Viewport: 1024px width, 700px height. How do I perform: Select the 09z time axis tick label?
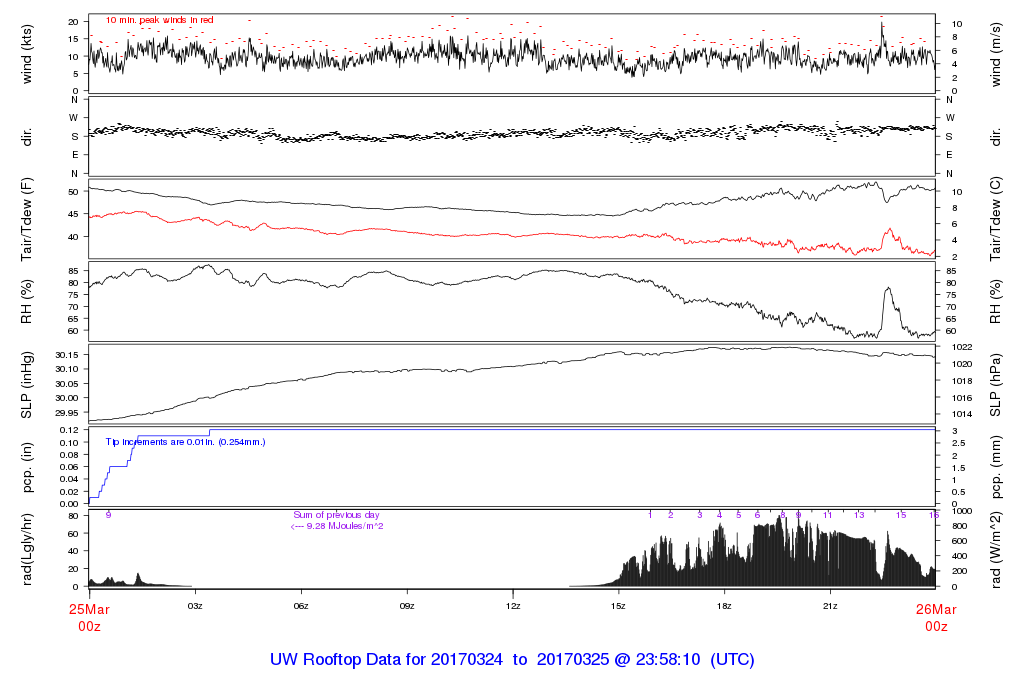[407, 606]
